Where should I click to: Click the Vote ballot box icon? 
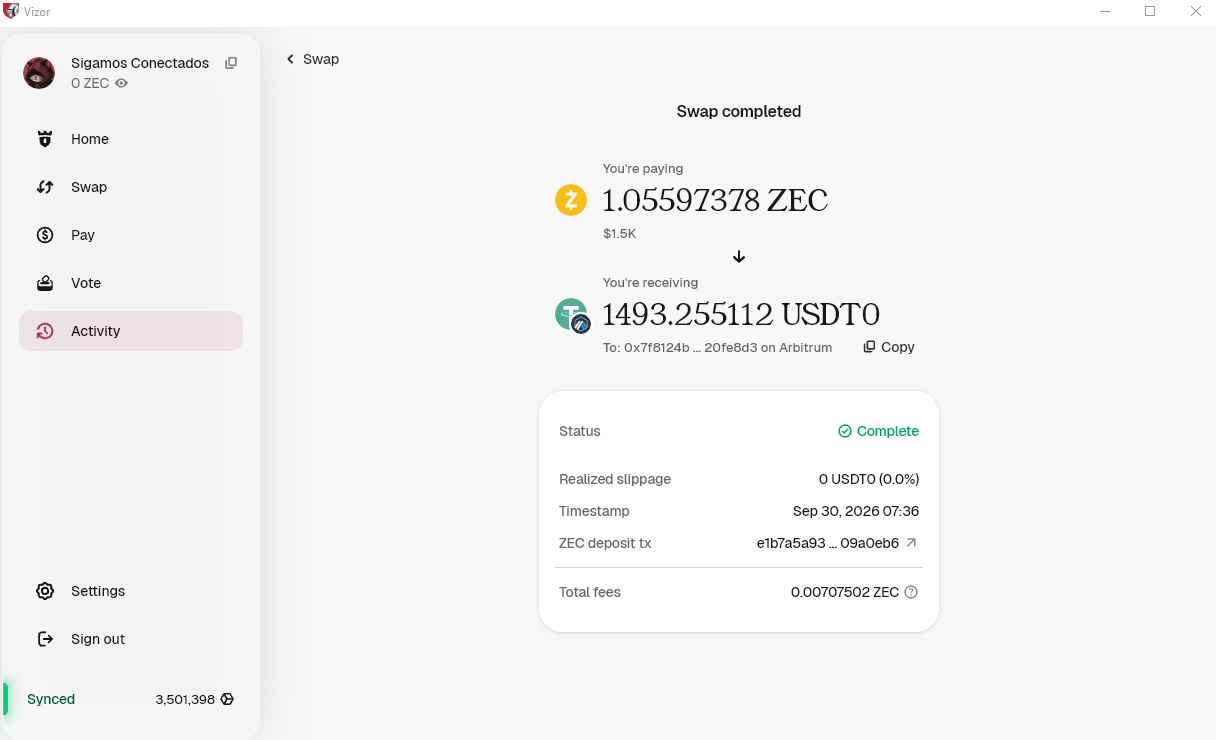[x=45, y=283]
